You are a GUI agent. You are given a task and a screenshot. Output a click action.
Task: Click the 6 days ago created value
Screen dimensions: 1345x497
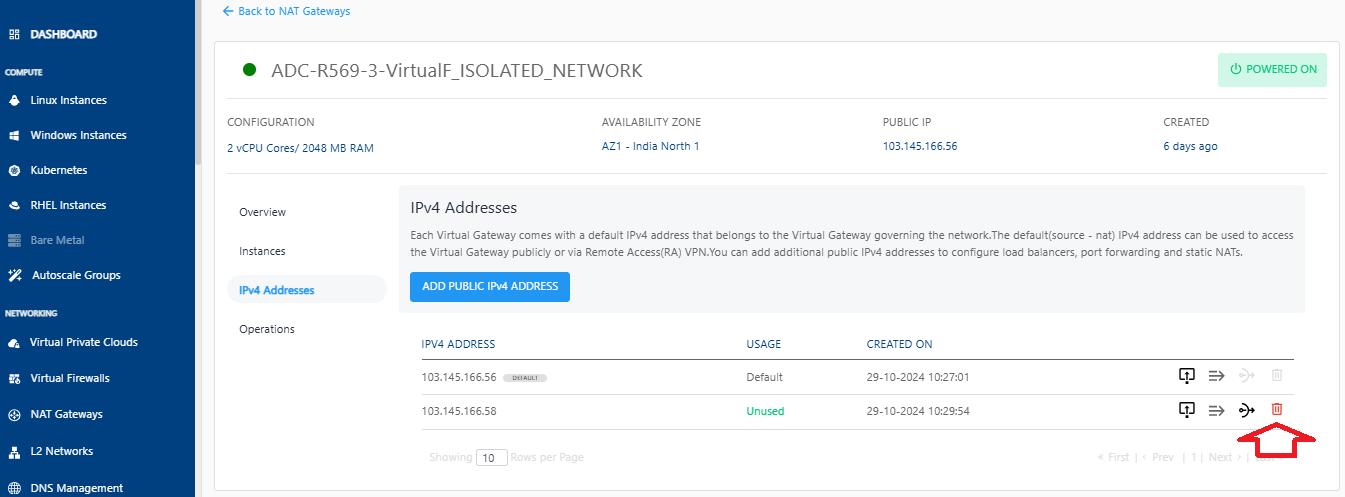[x=1190, y=146]
